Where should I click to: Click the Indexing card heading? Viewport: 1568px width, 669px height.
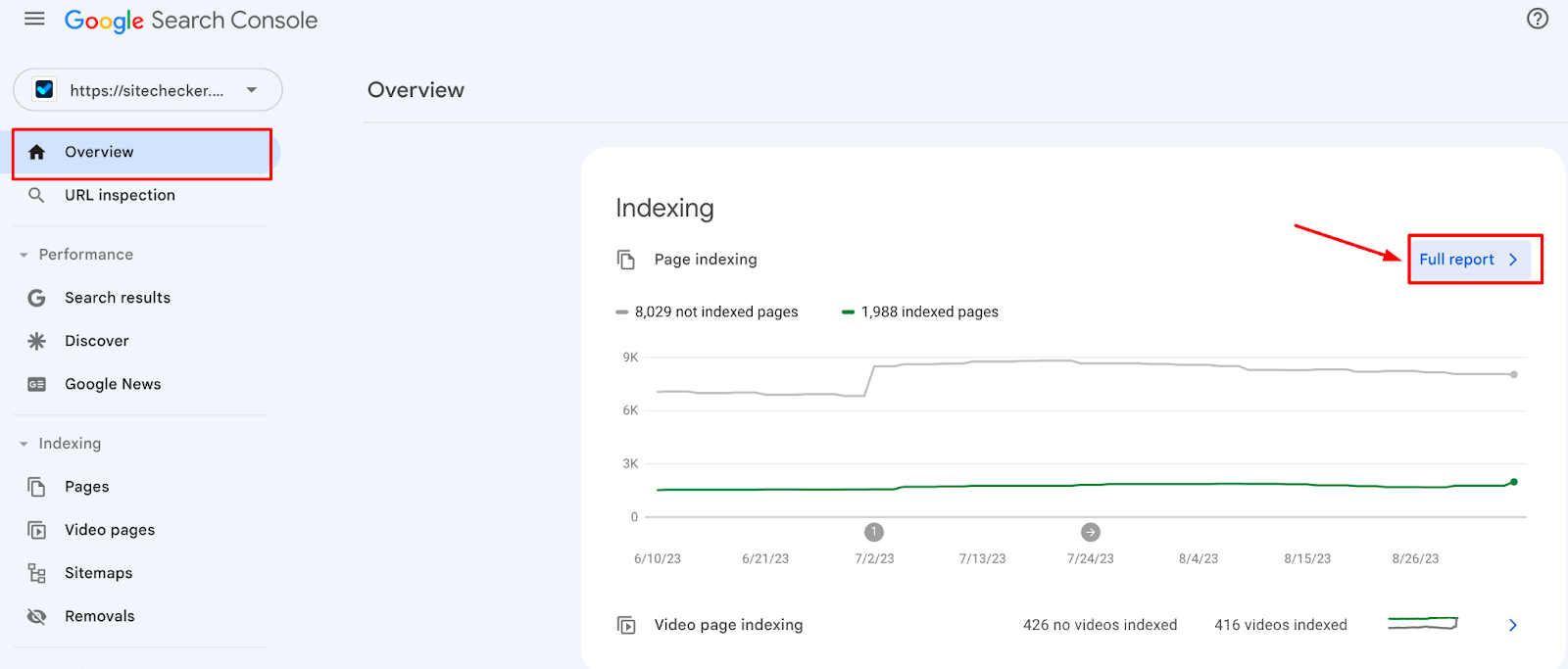pos(664,208)
